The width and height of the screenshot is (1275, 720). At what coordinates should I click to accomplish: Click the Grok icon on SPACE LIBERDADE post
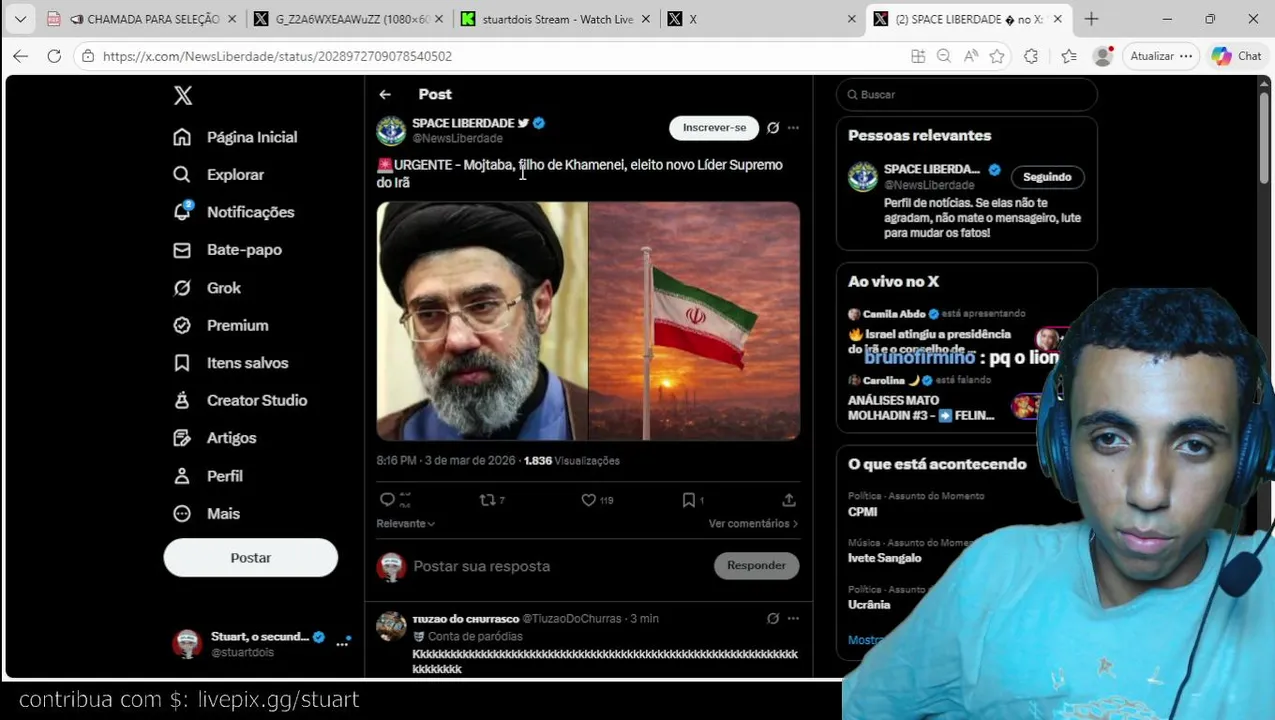773,128
